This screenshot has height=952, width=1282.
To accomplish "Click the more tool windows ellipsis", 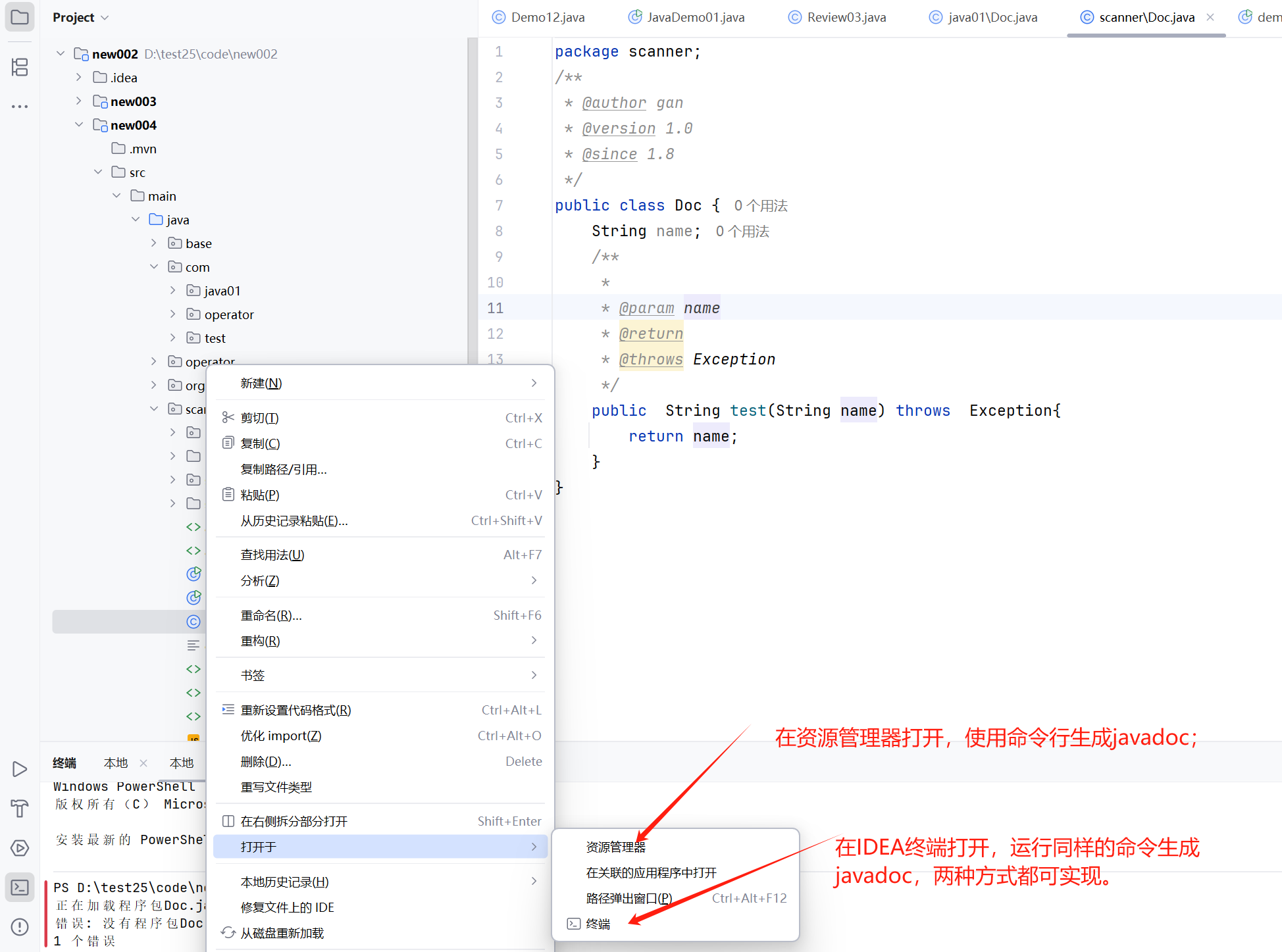I will click(20, 106).
